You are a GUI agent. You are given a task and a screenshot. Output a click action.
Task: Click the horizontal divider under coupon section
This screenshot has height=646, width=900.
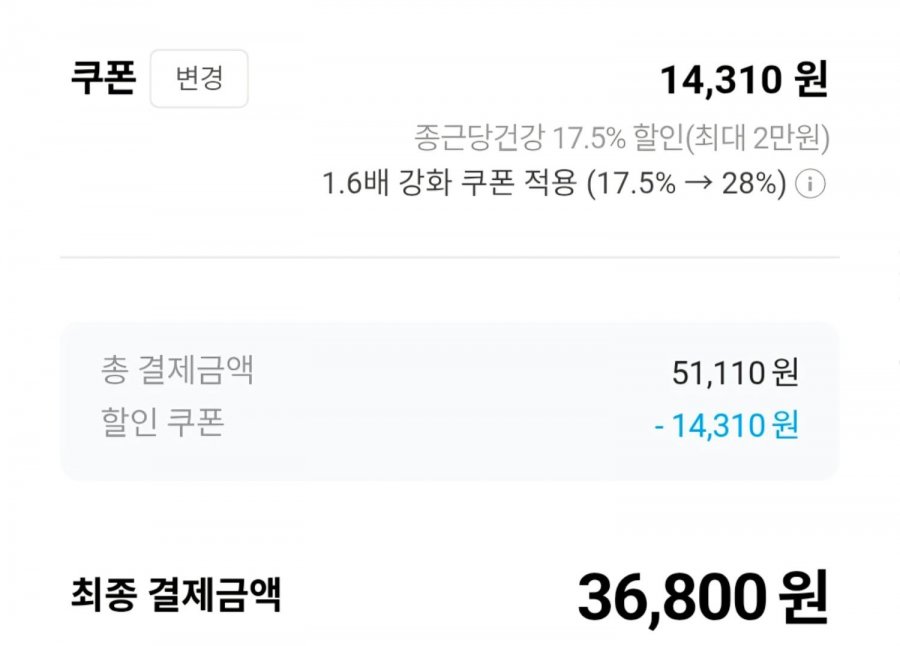click(450, 258)
